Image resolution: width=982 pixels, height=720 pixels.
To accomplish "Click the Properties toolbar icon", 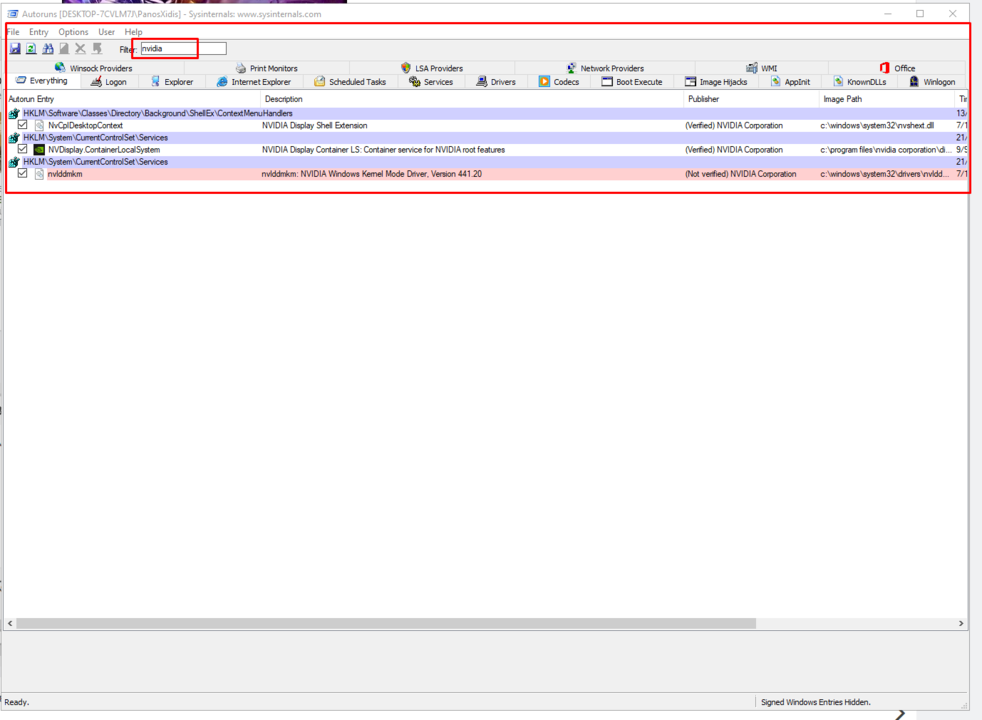I will 64,49.
